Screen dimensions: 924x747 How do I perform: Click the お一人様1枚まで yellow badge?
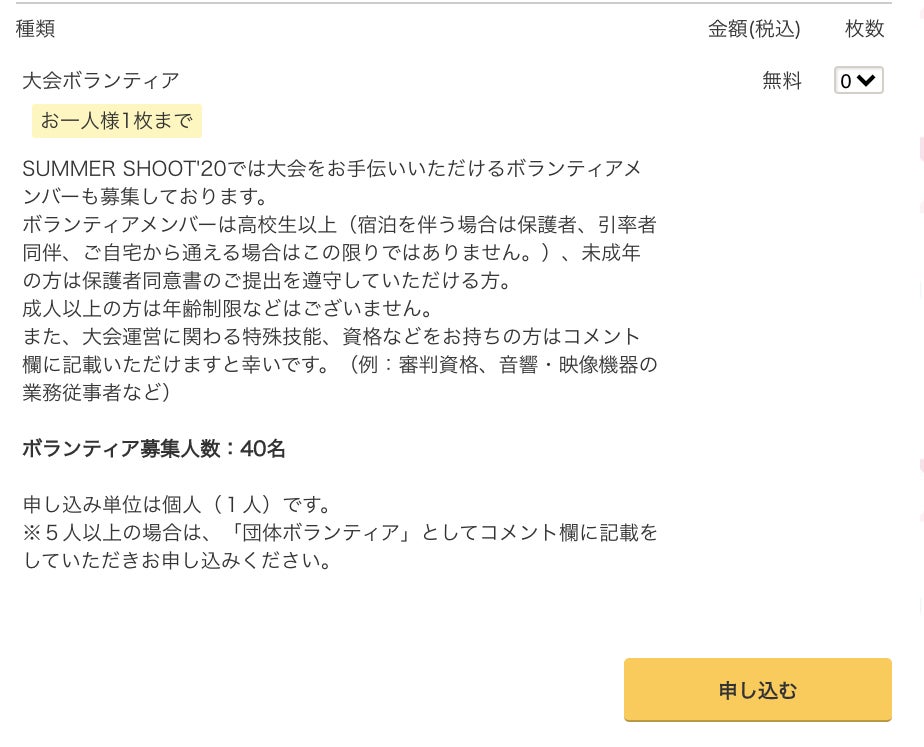pos(117,121)
